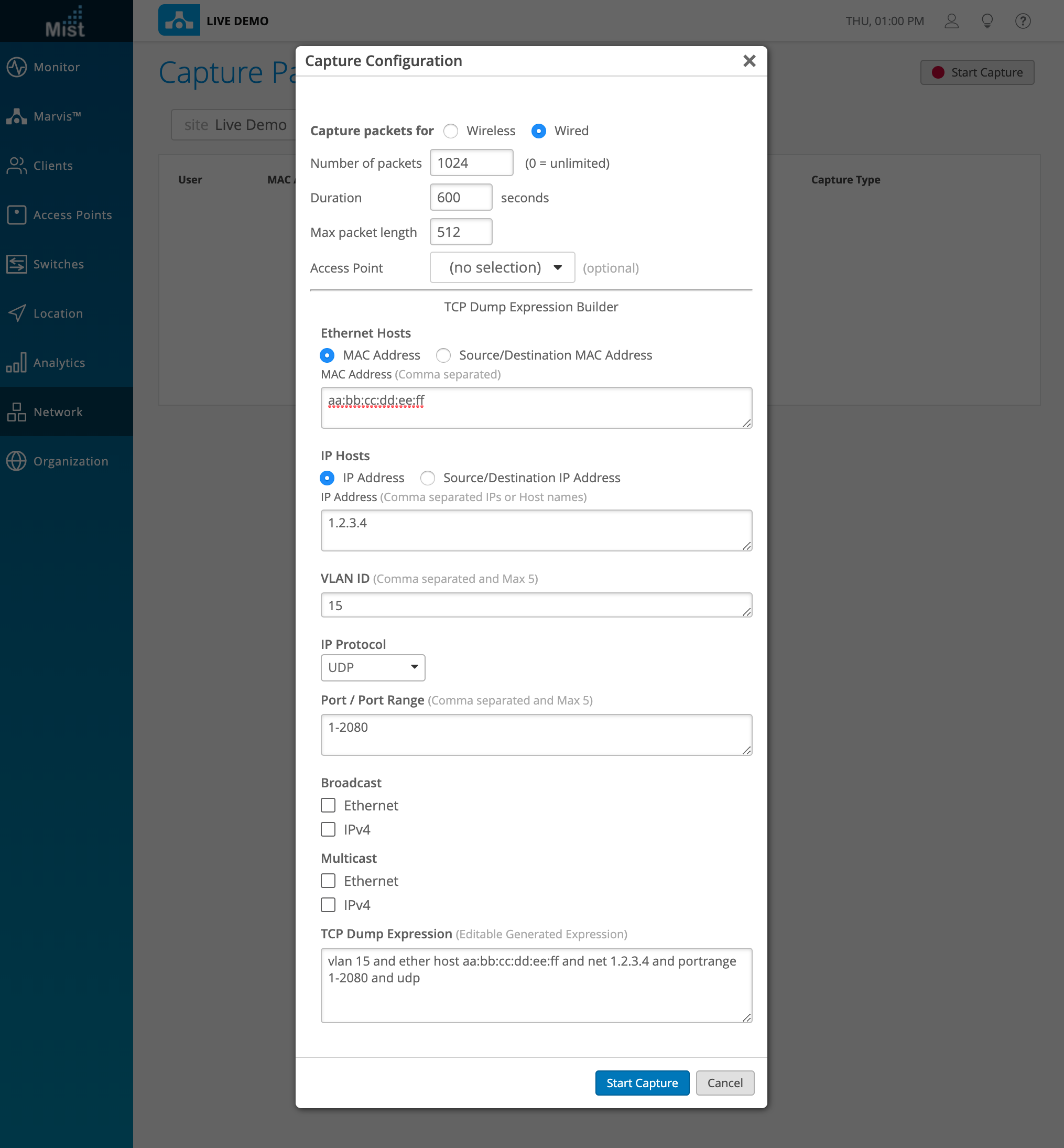Click the Cancel button in dialog
Viewport: 1064px width, 1148px height.
[724, 1082]
